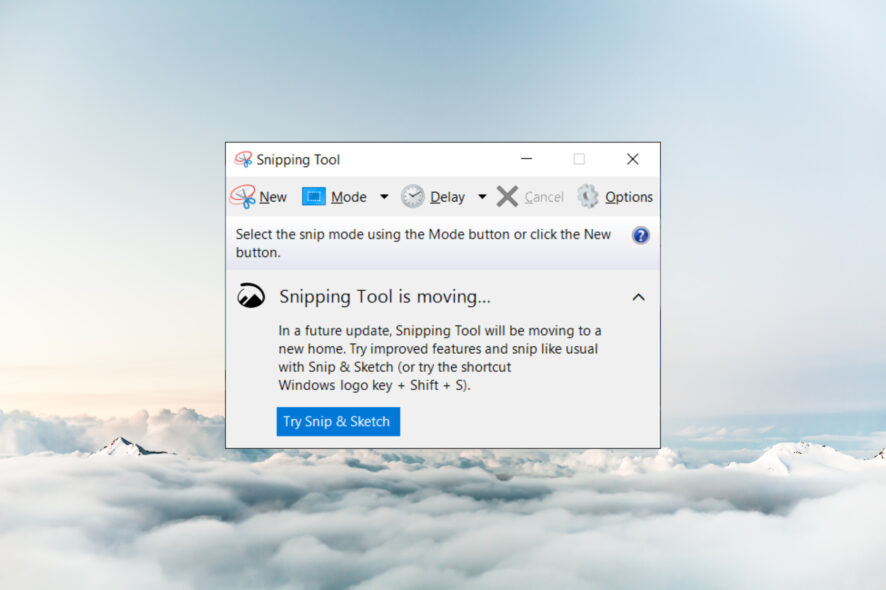The height and width of the screenshot is (590, 886).
Task: Click the Try Snip & Sketch button
Action: click(338, 422)
